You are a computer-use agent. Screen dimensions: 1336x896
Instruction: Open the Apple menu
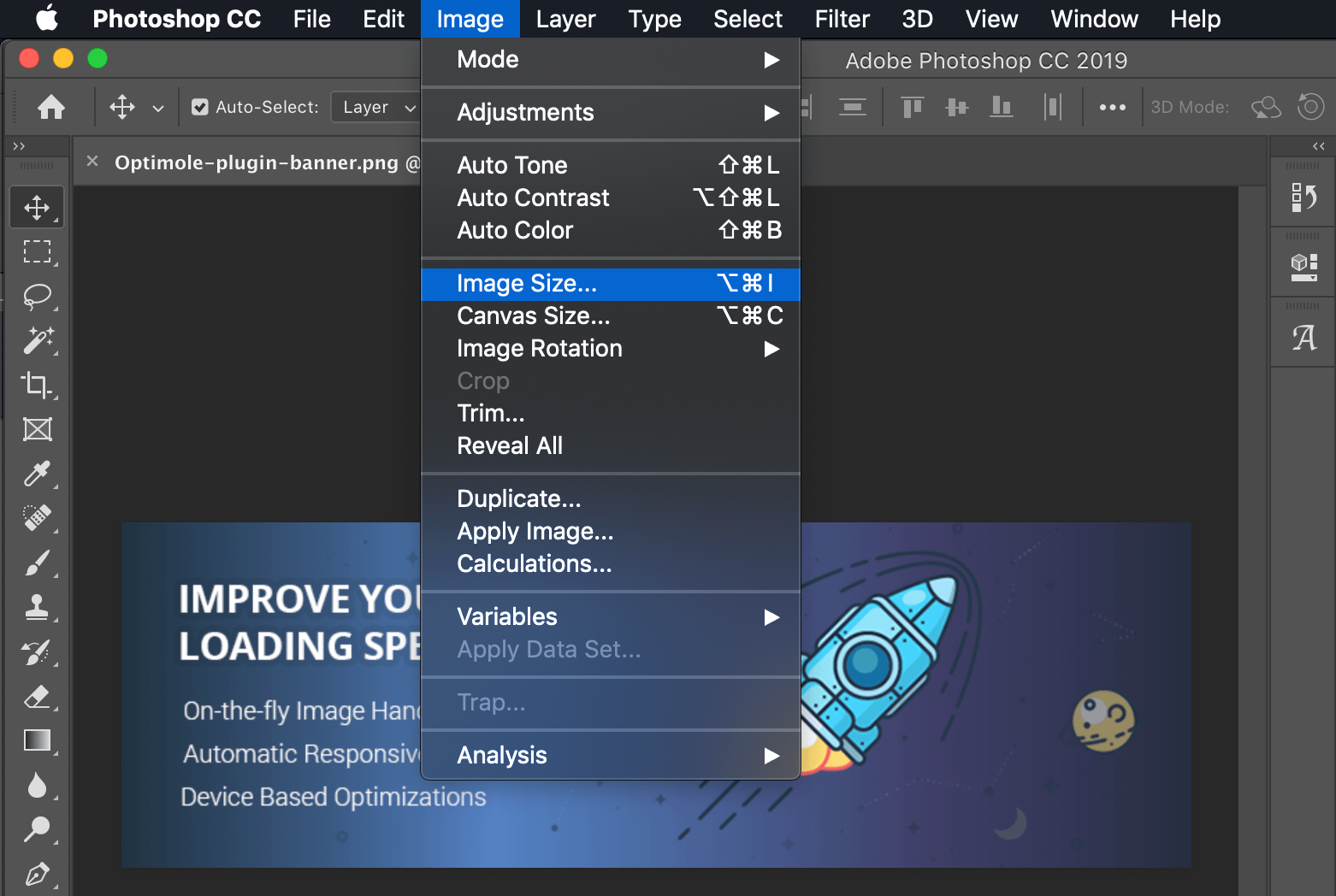[47, 19]
